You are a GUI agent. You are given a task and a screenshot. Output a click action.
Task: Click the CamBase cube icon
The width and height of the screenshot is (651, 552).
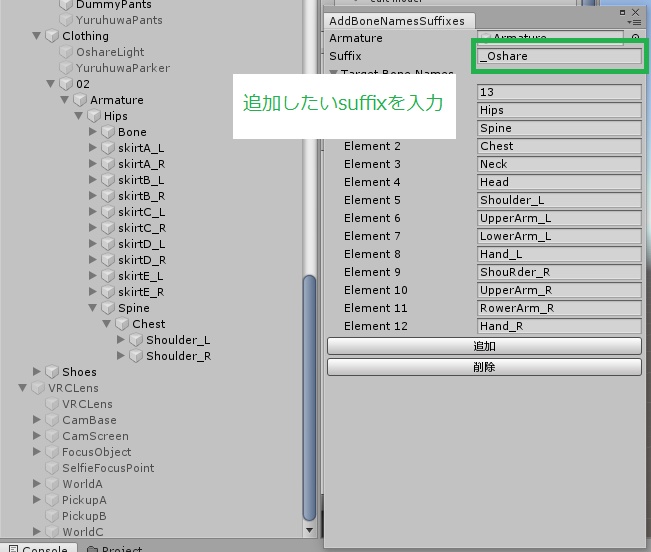pos(52,420)
